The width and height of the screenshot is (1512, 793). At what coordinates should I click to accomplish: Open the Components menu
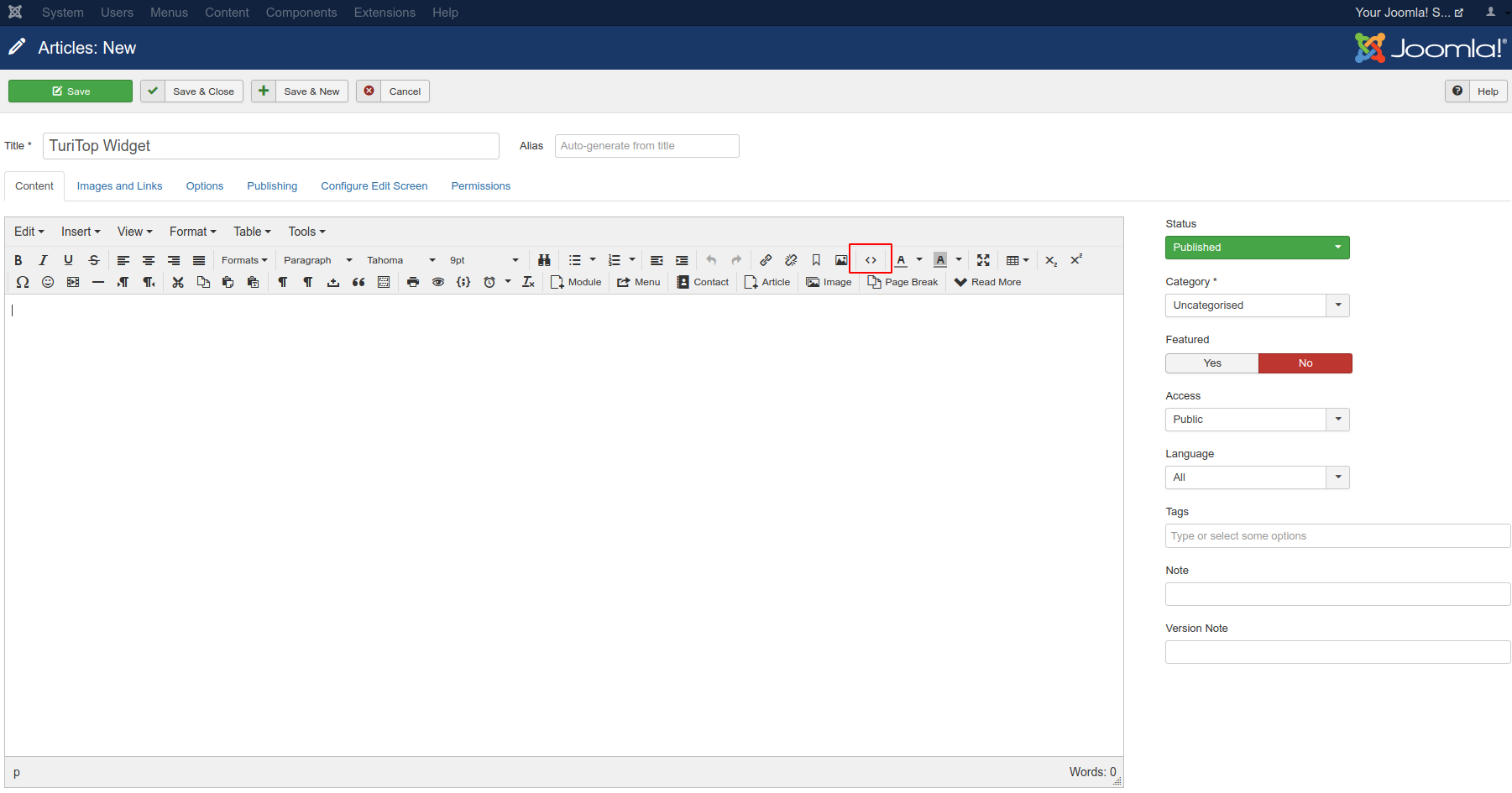pos(301,13)
